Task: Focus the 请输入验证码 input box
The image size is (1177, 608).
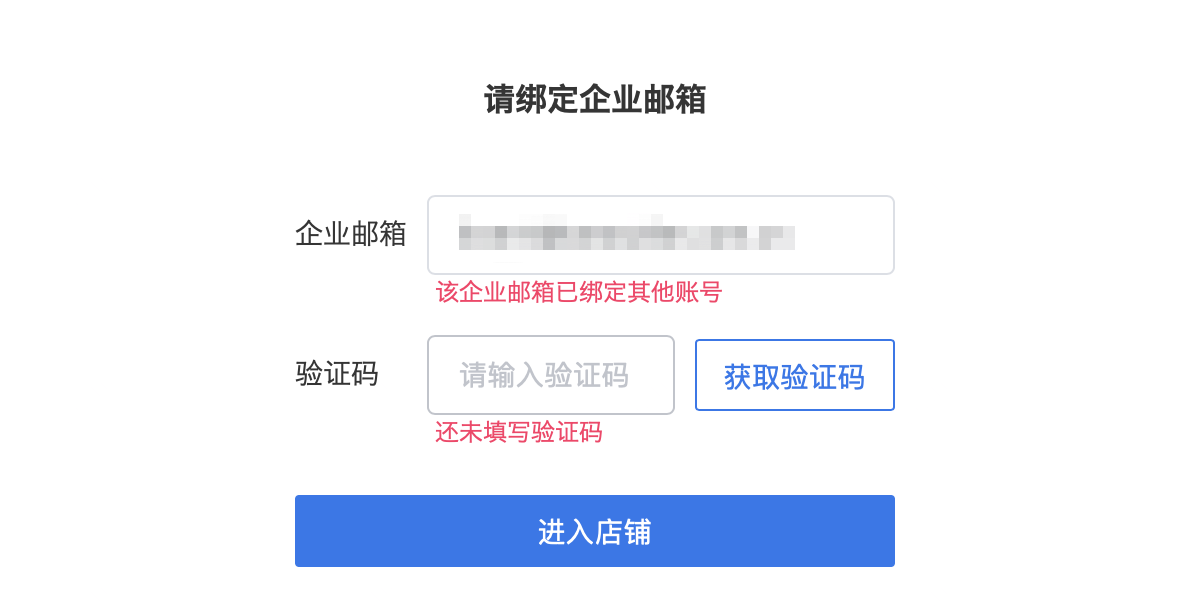Action: 550,375
